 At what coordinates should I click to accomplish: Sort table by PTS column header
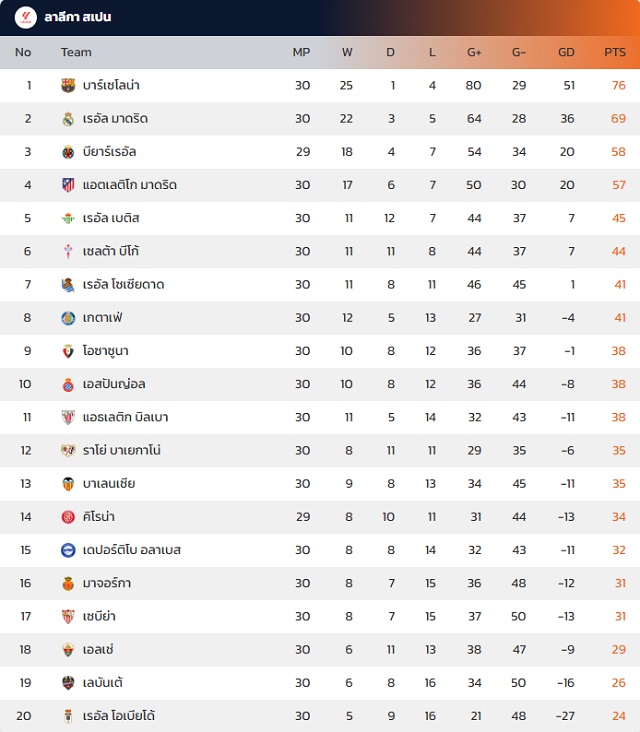[615, 52]
